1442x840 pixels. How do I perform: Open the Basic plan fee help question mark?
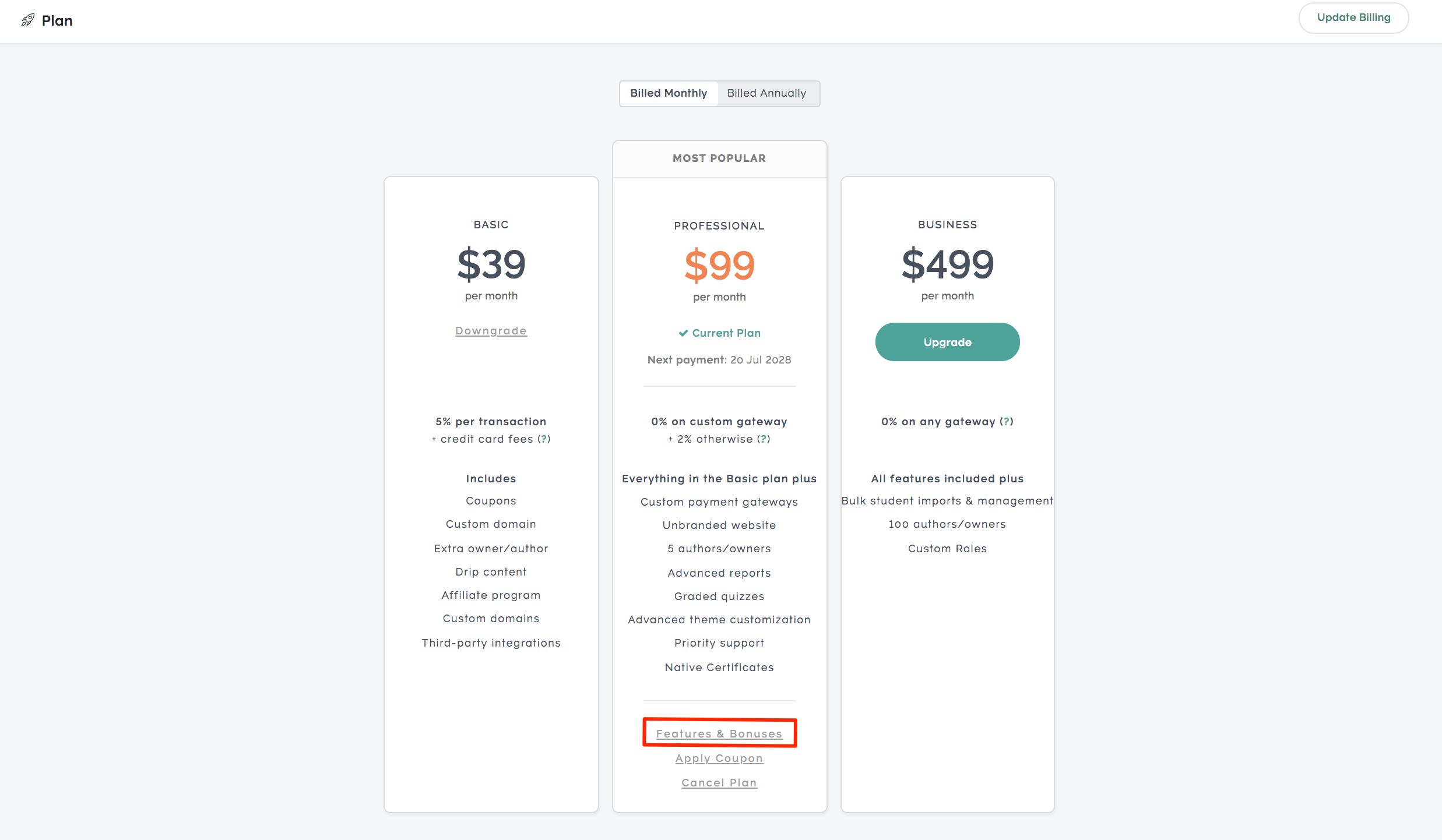pyautogui.click(x=543, y=439)
